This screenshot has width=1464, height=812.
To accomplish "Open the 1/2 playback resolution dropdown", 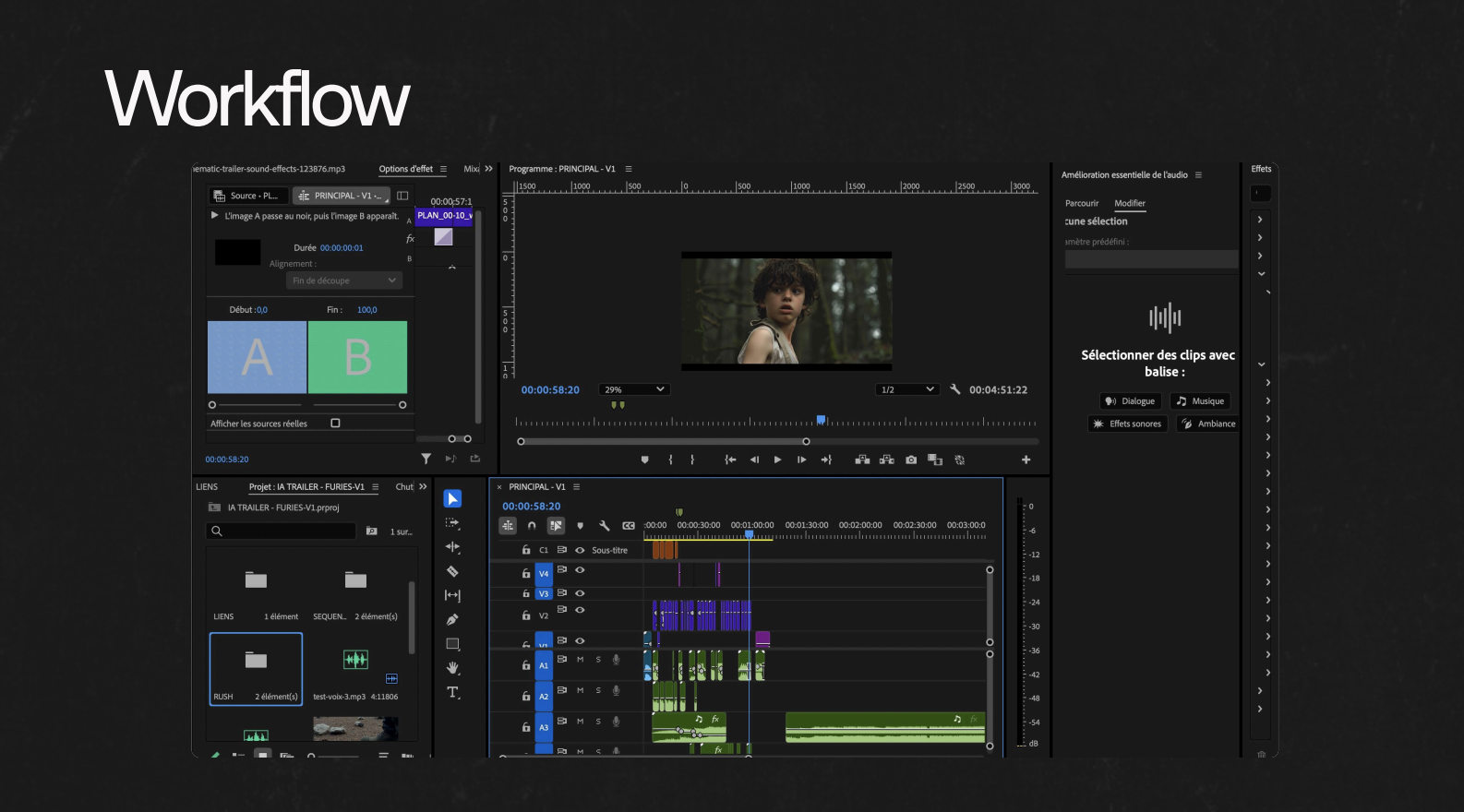I will coord(906,389).
